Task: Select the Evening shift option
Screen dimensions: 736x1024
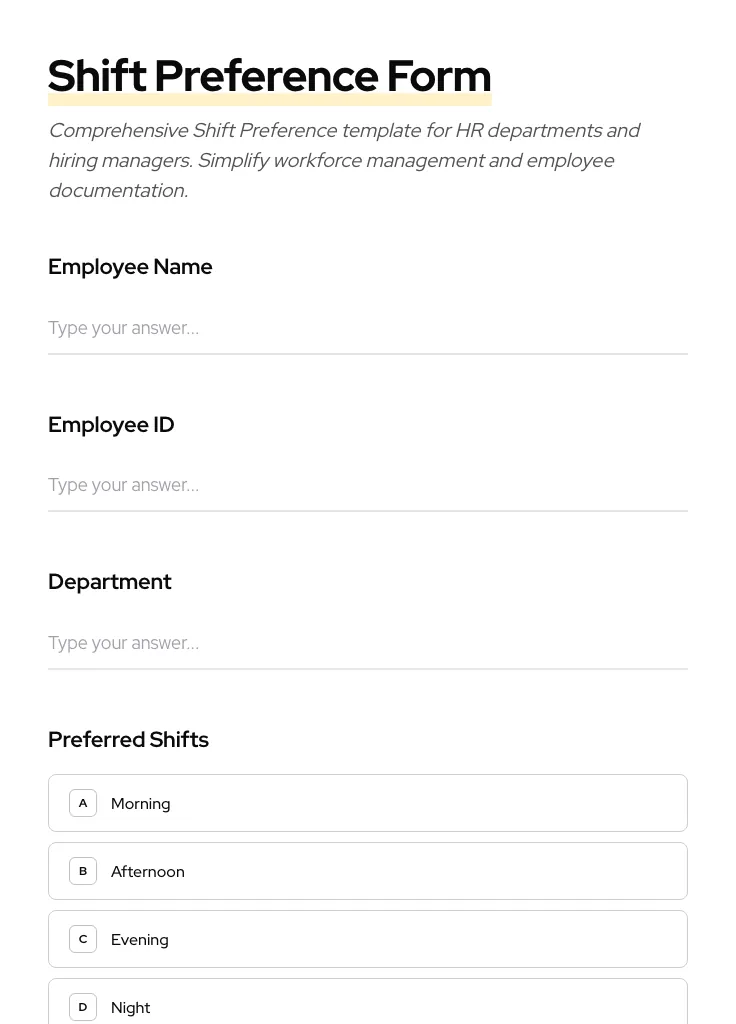Action: pyautogui.click(x=368, y=938)
